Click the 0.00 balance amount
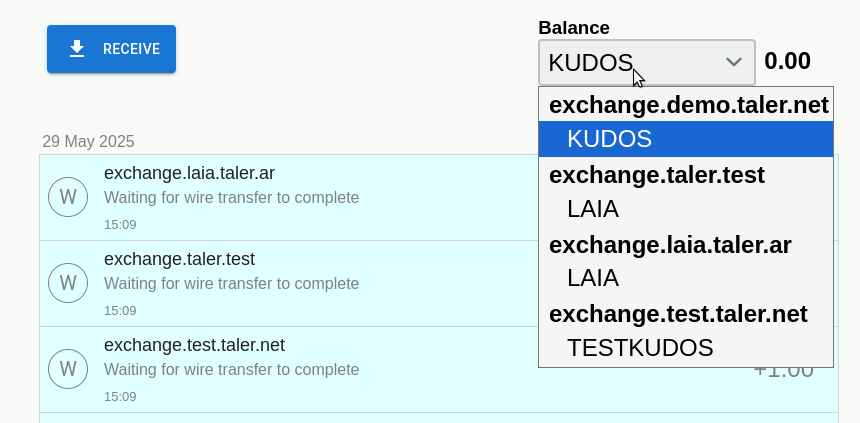The image size is (860, 423). (787, 61)
